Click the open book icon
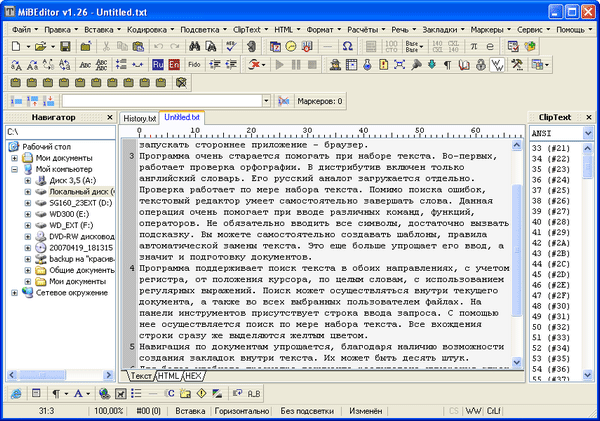 [x=464, y=65]
